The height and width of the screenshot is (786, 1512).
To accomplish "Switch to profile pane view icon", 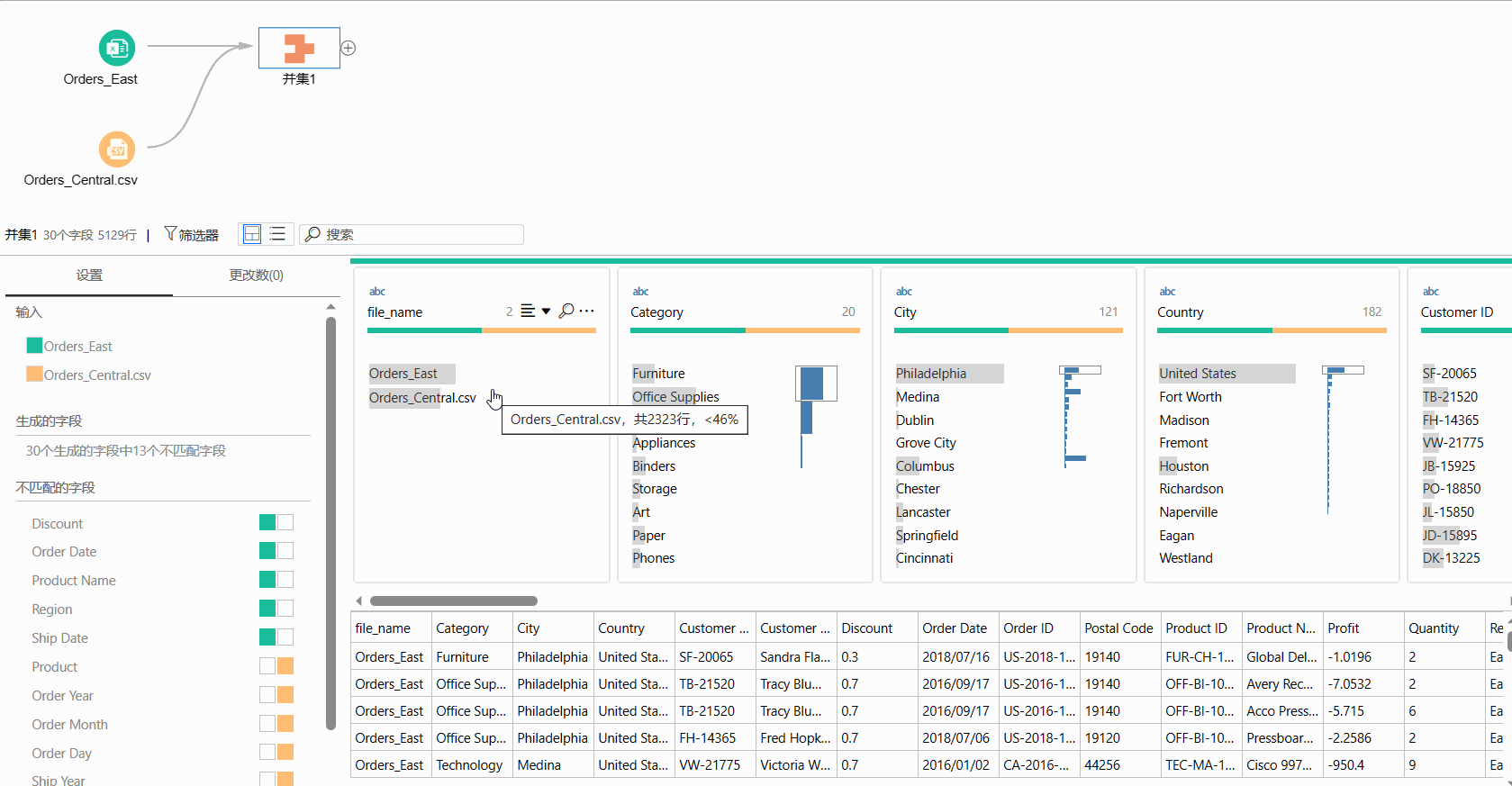I will coord(252,234).
